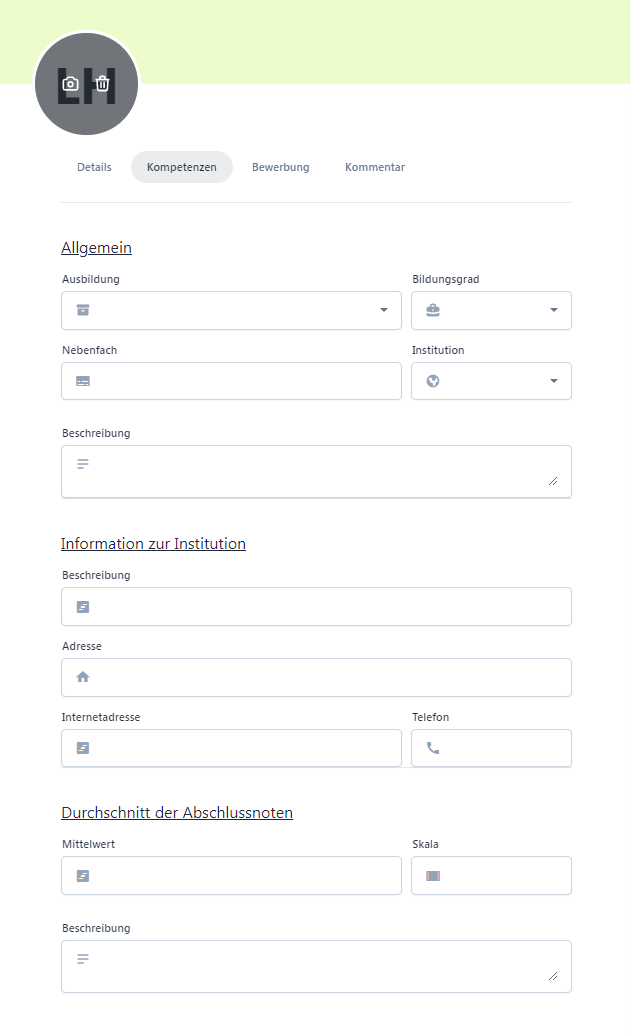630x1033 pixels.
Task: Click the Information zur Institution heading
Action: [154, 544]
